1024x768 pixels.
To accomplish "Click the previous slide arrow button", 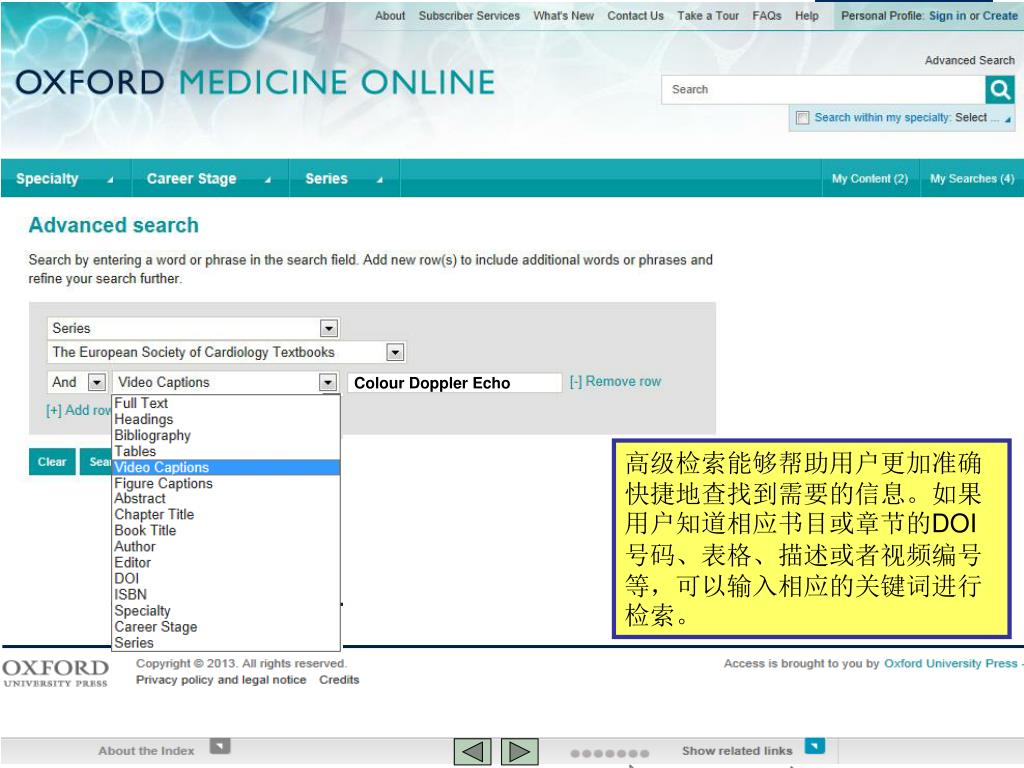I will 473,752.
